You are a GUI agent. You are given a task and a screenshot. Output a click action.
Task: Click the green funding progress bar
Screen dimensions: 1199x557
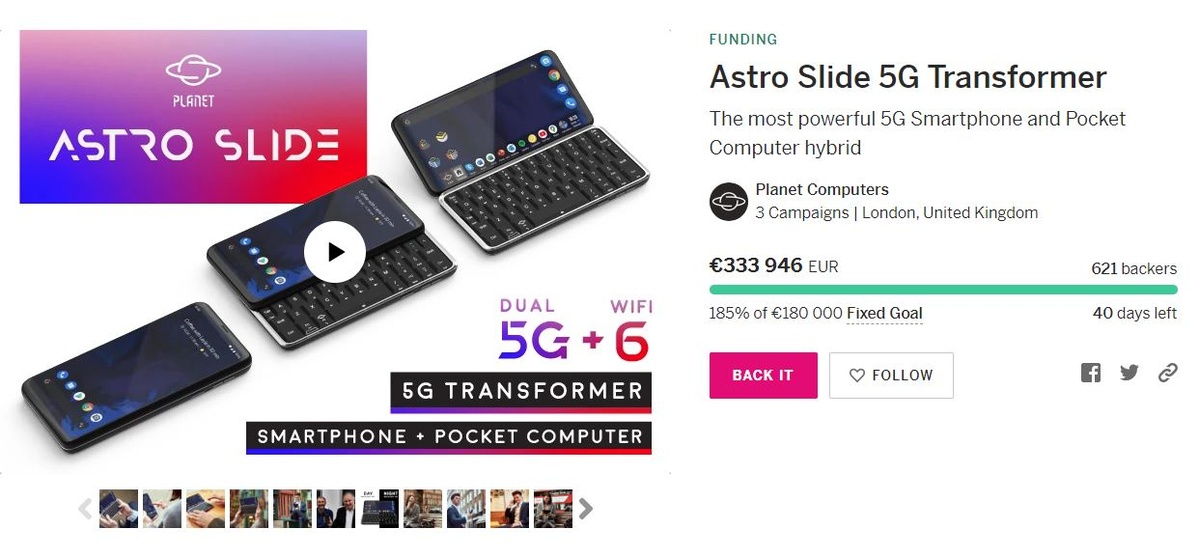click(943, 290)
